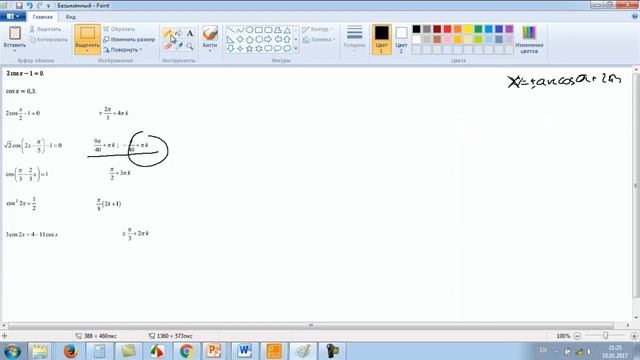Open PowerPoint from taskbar
The image size is (640, 360).
point(213,351)
